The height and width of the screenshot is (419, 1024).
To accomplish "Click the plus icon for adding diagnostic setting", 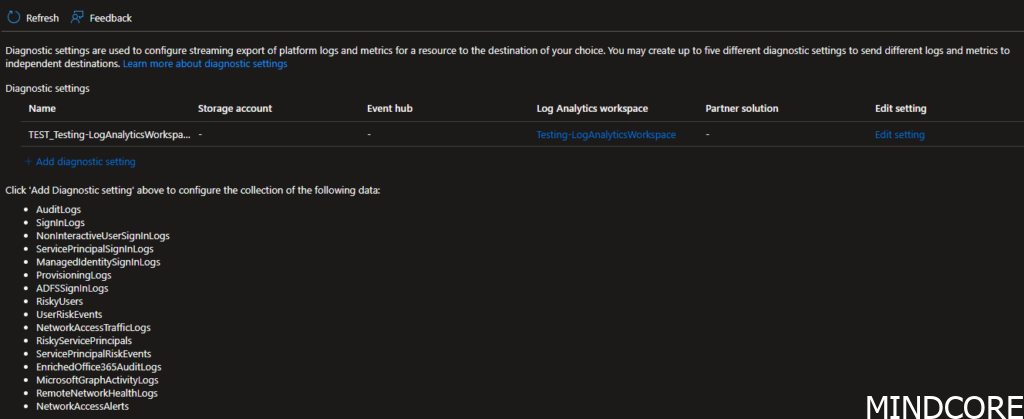I will [28, 161].
